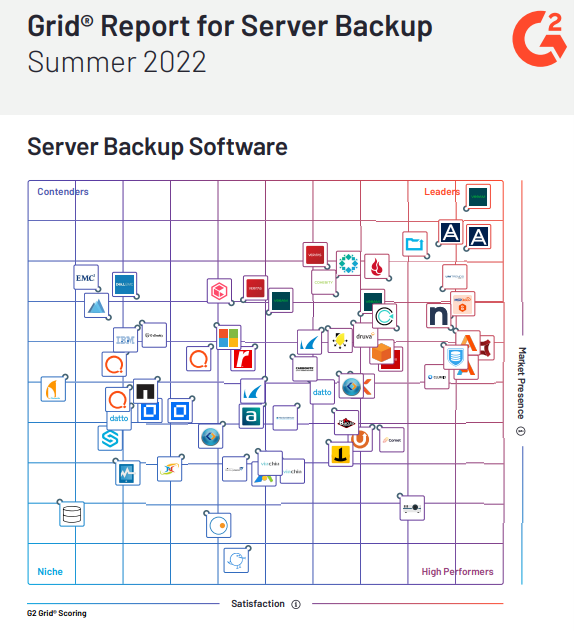Click the pink hexagon cube logo

(x=219, y=291)
